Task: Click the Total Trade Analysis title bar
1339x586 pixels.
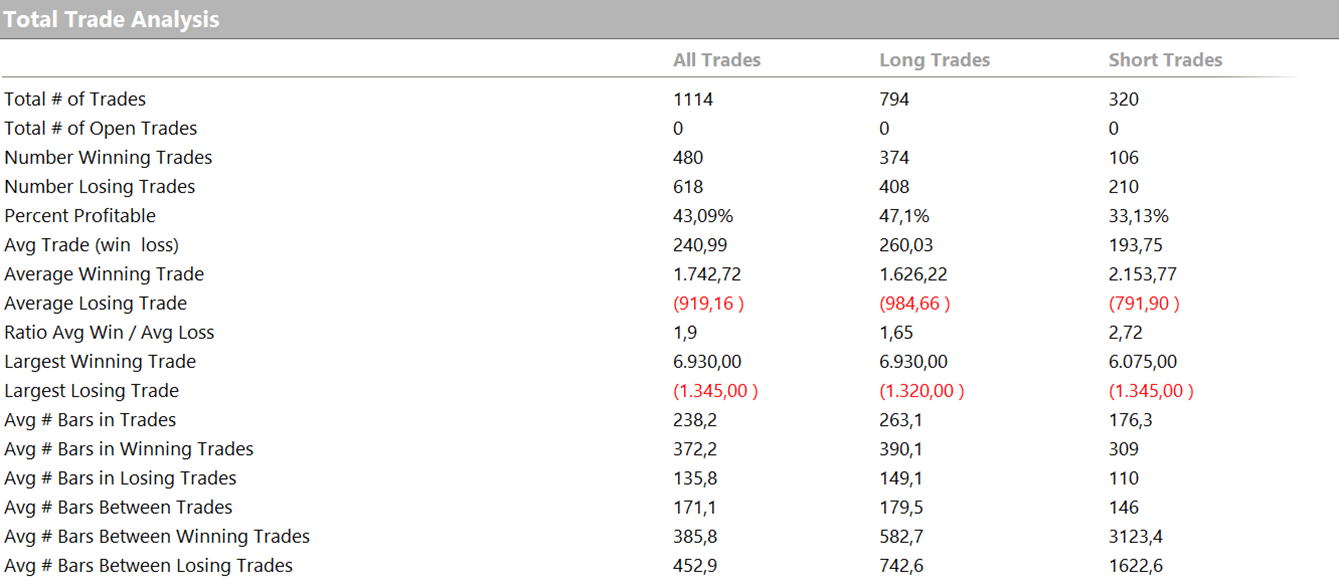Action: (x=112, y=19)
